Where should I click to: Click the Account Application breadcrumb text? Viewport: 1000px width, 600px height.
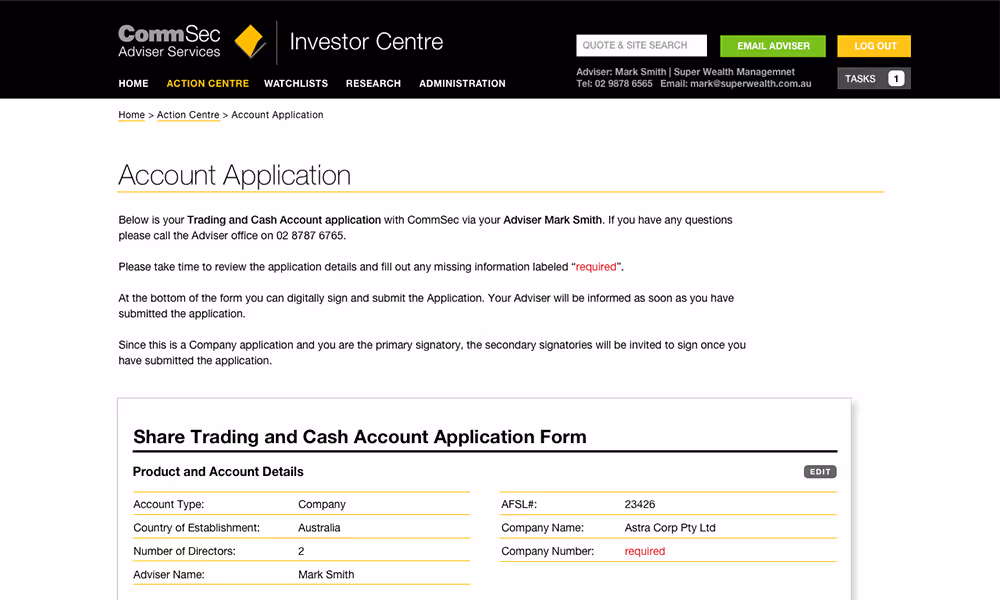click(277, 115)
